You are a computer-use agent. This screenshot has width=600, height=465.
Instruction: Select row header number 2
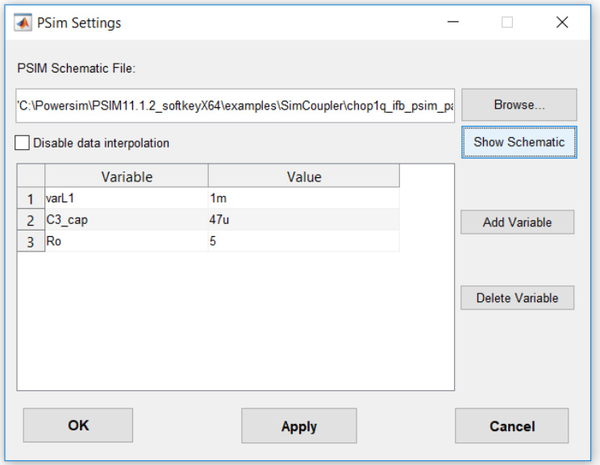30,220
